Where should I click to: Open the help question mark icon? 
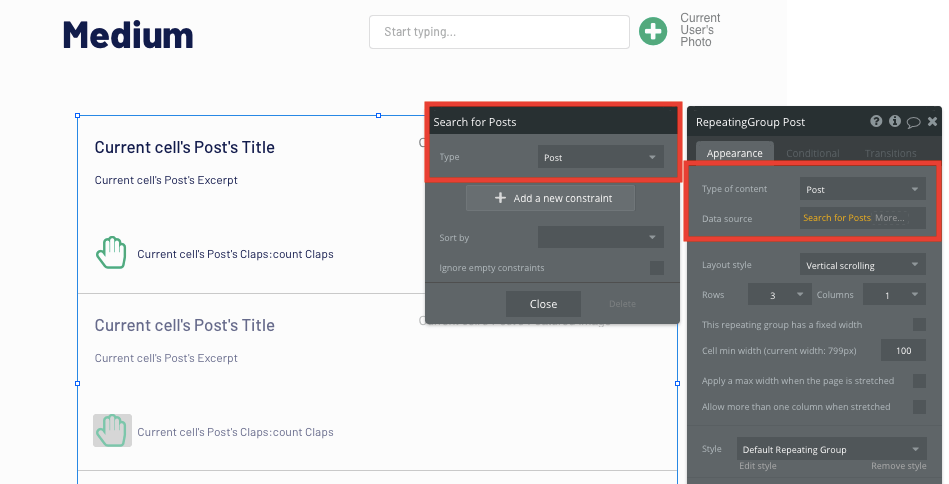[x=876, y=122]
